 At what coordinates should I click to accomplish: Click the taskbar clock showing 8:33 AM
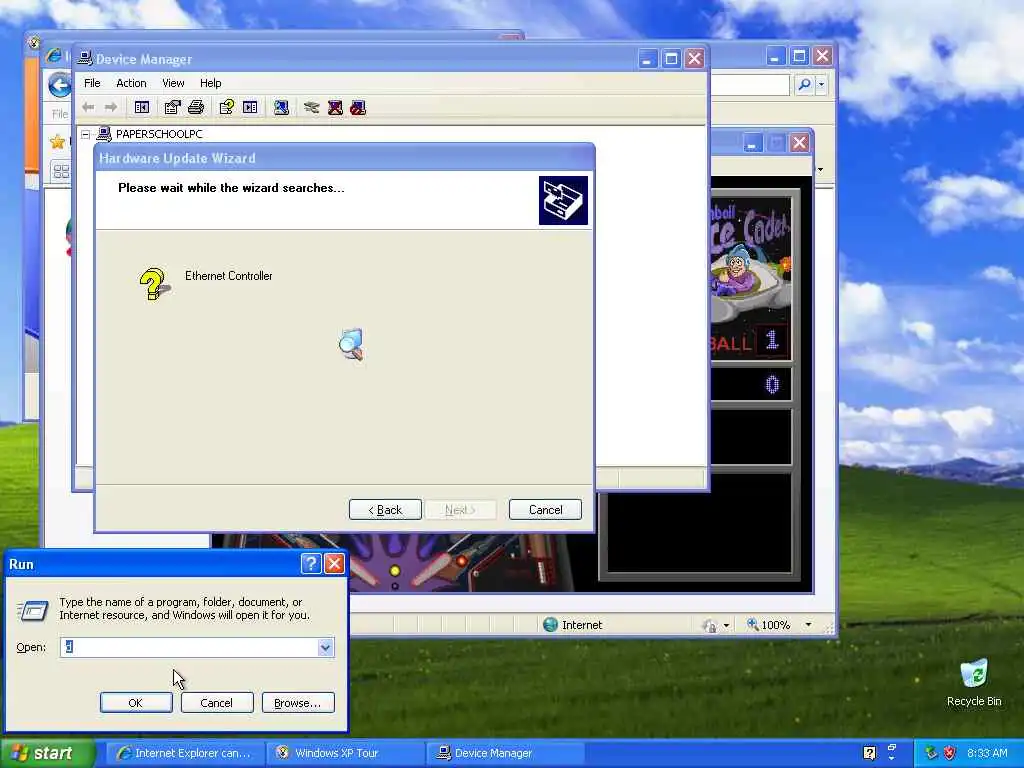point(987,753)
